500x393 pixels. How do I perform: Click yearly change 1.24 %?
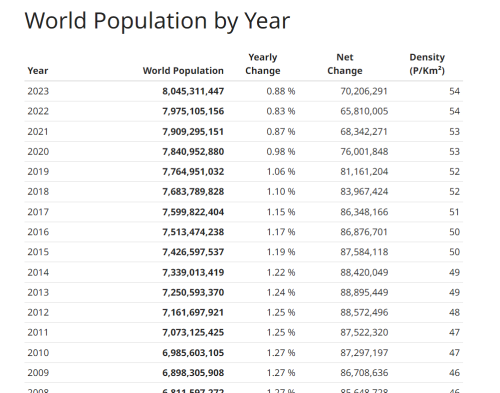point(281,293)
